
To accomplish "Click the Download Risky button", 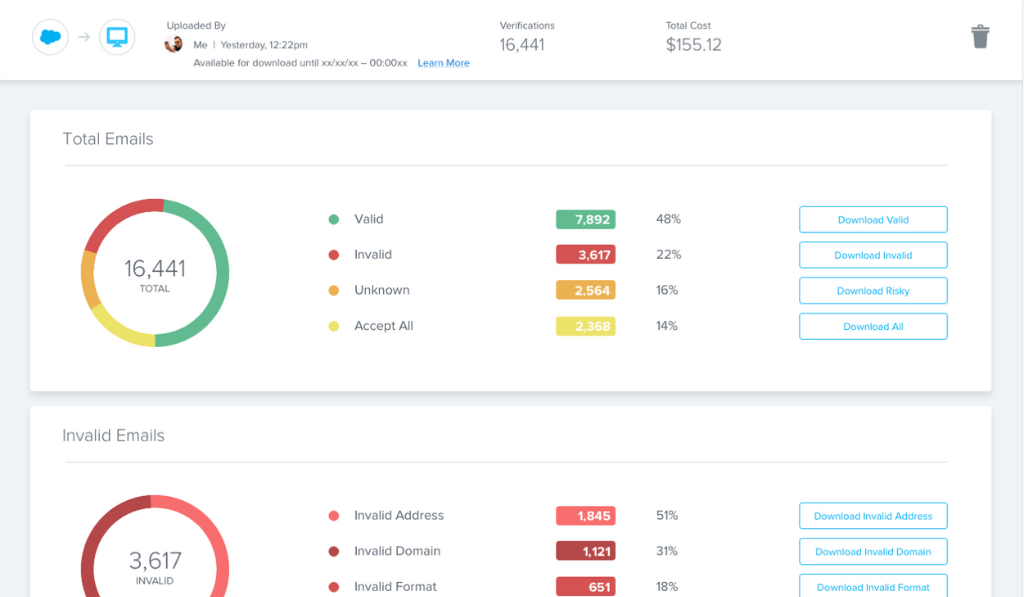I will point(873,291).
